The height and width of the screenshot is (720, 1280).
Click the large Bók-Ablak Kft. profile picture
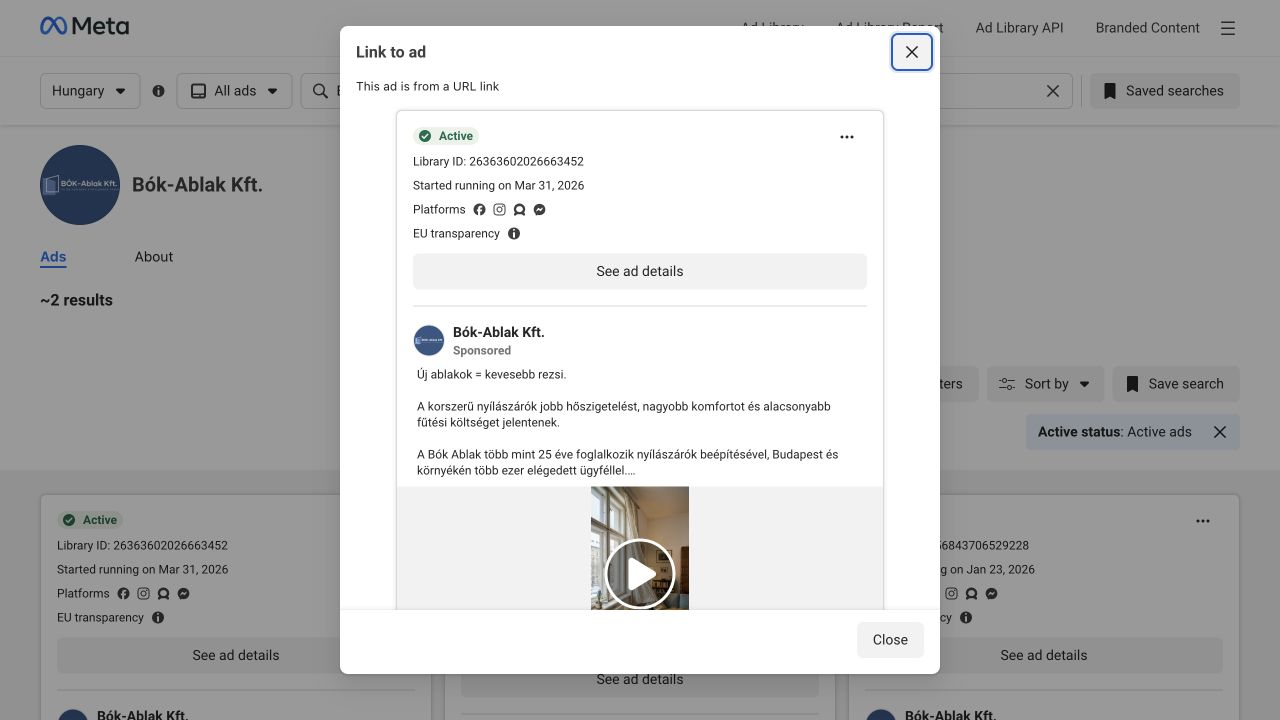coord(80,185)
